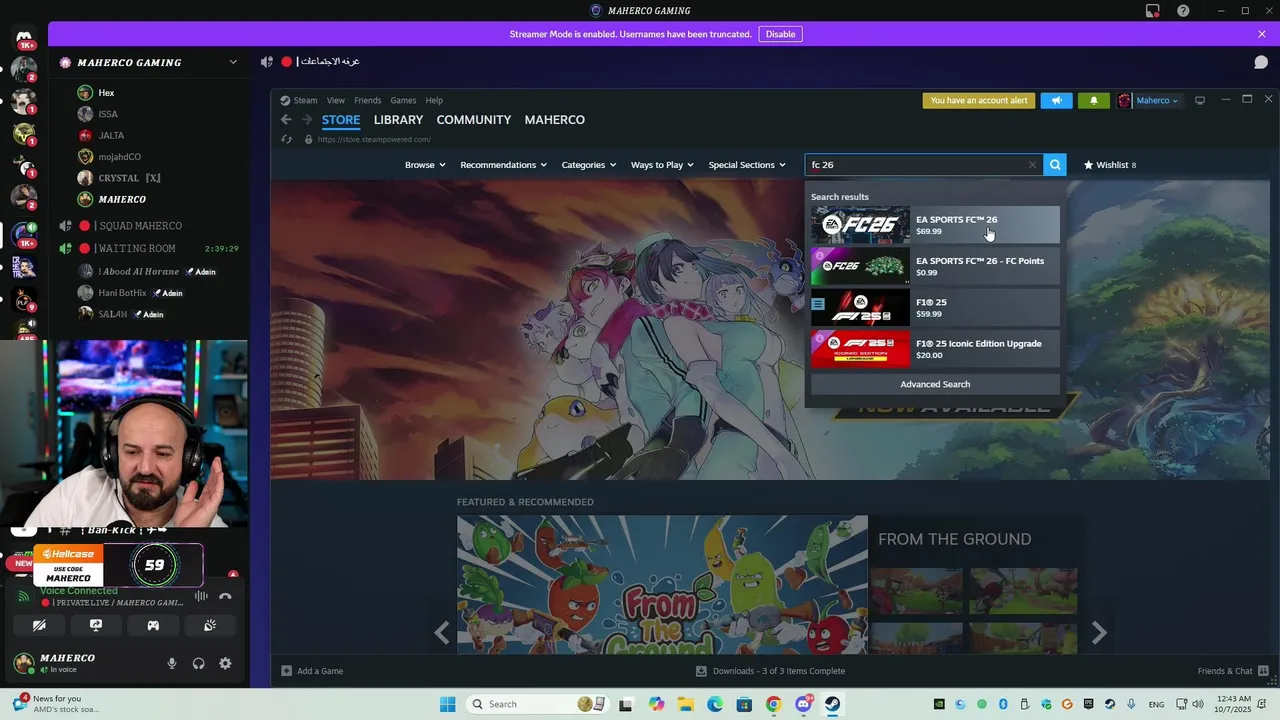Image resolution: width=1280 pixels, height=720 pixels.
Task: Share your screen in Discord
Action: pyautogui.click(x=96, y=625)
